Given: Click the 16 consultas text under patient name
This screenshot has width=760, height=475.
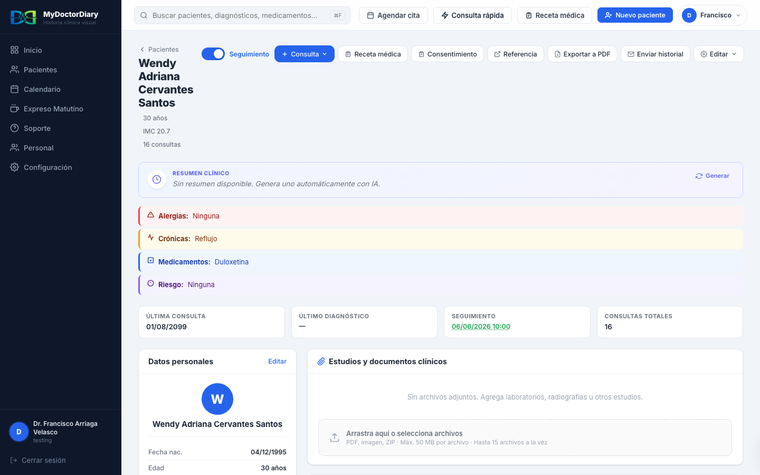Looking at the screenshot, I should tap(161, 144).
